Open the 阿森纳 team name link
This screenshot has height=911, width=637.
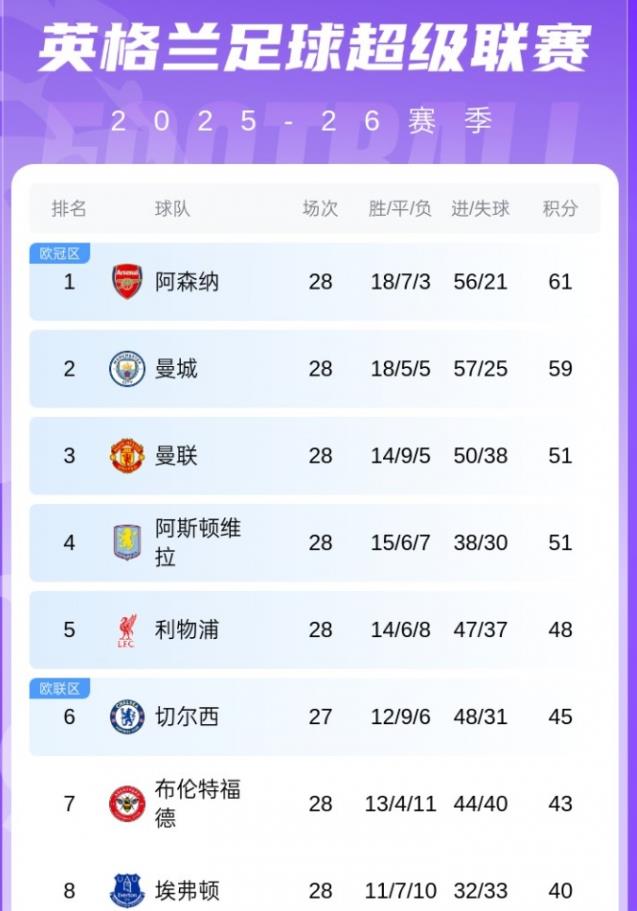click(x=187, y=282)
